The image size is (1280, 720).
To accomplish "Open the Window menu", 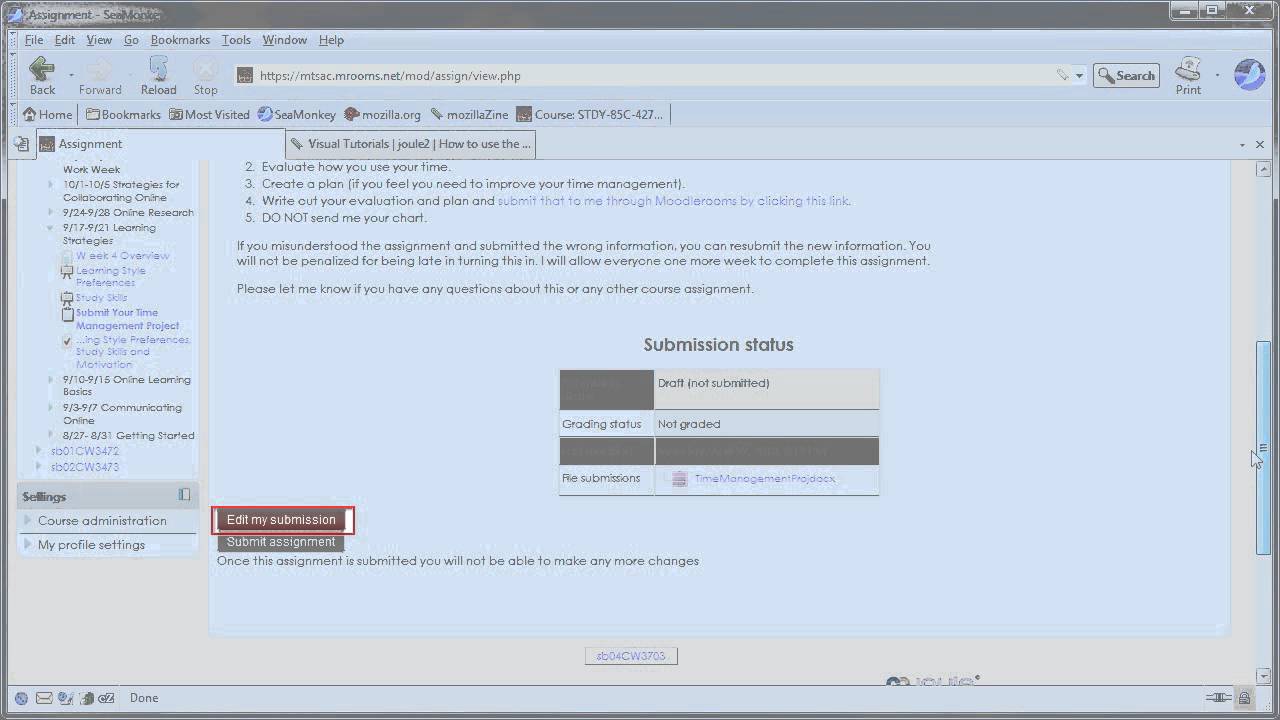I will (x=285, y=40).
